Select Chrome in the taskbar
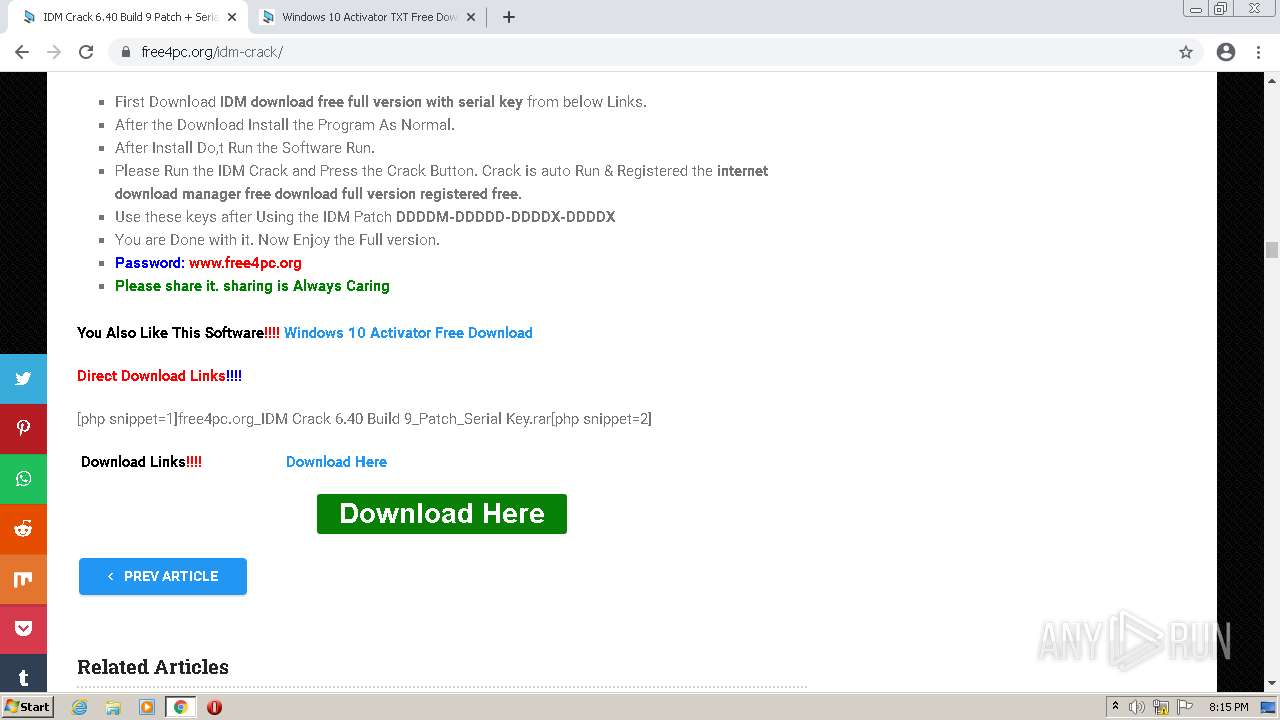The width and height of the screenshot is (1280, 720). tap(180, 707)
